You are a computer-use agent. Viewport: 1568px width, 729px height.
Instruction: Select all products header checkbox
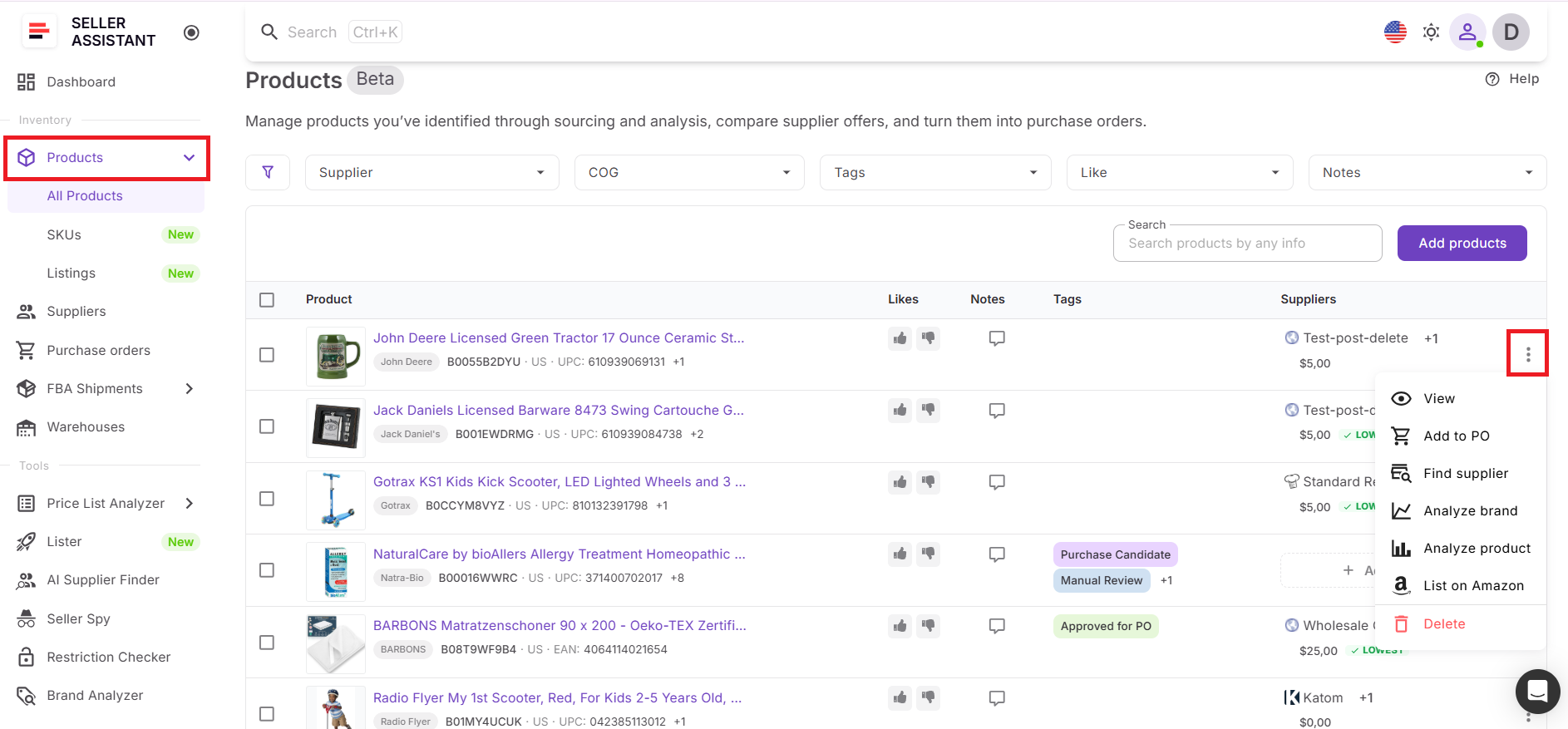[267, 300]
